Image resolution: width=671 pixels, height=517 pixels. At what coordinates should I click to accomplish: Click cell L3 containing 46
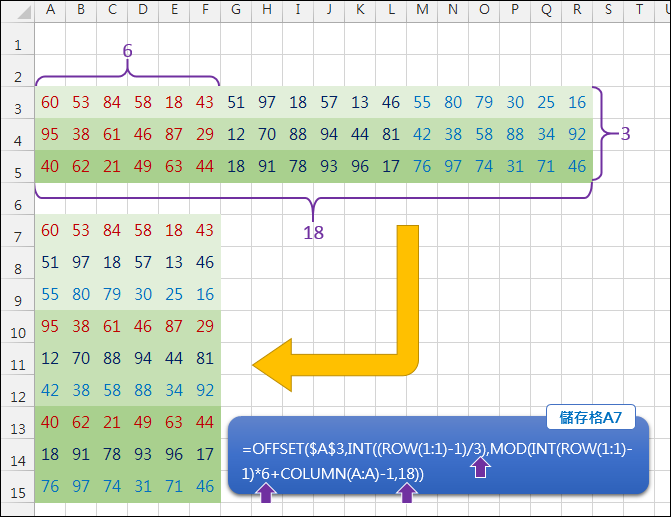click(x=391, y=103)
